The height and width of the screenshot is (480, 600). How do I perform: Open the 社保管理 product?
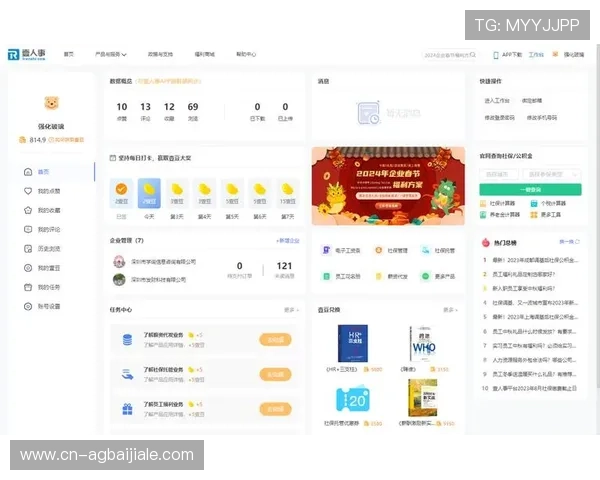(x=391, y=250)
